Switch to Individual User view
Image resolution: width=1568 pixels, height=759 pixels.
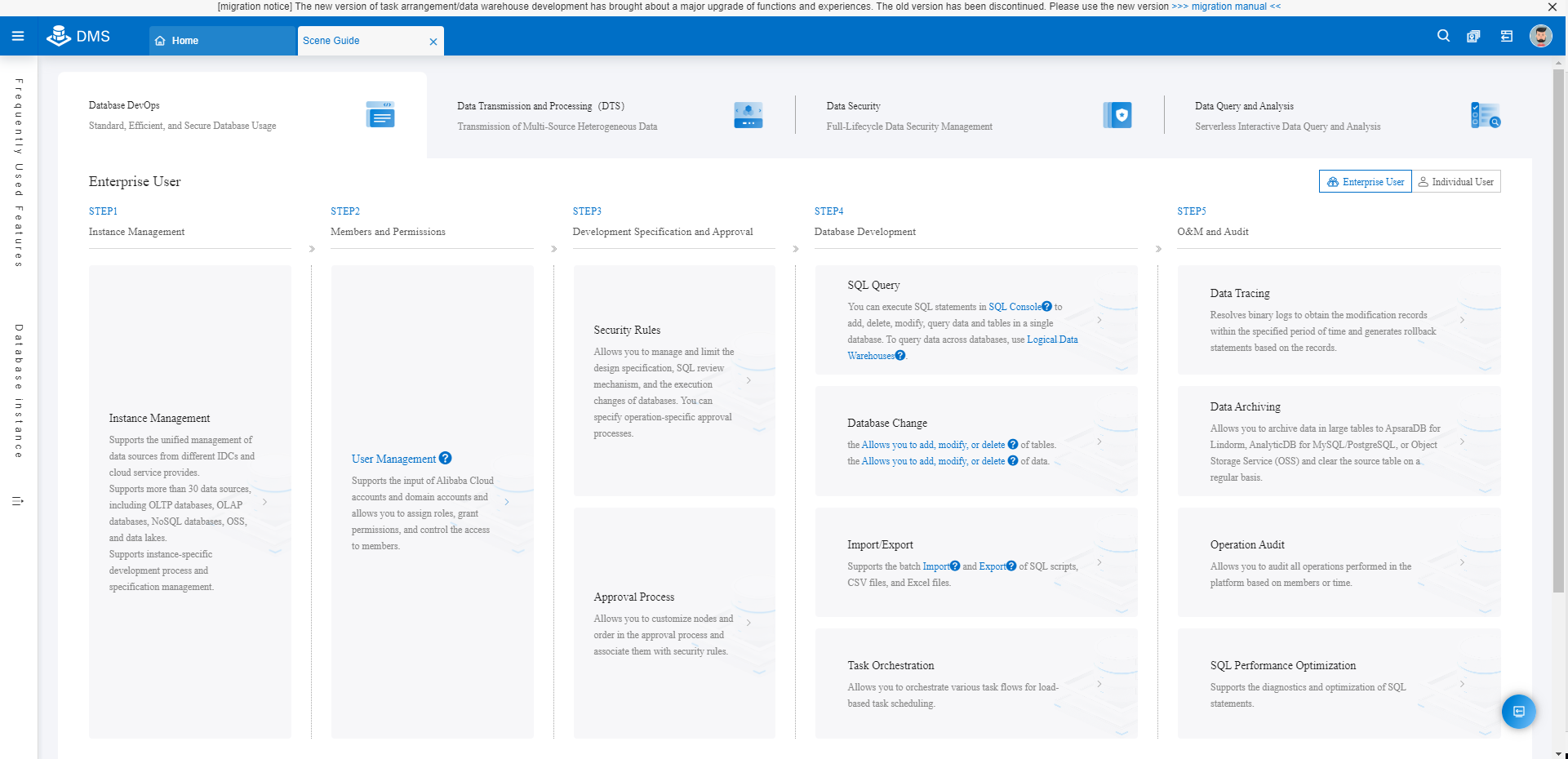tap(1456, 182)
